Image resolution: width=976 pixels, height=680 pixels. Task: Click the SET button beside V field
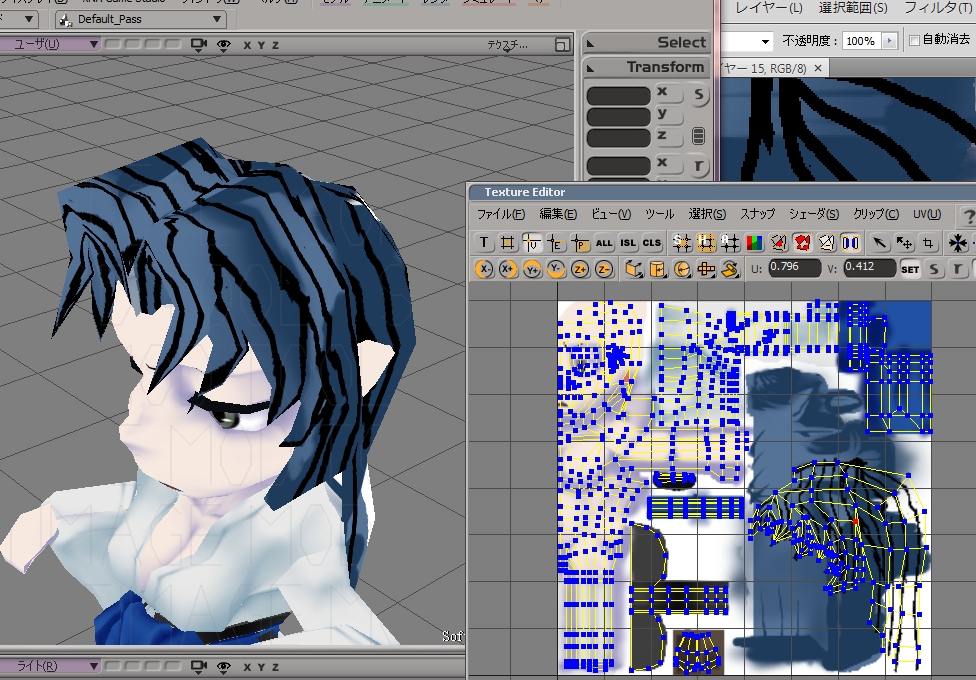(910, 269)
